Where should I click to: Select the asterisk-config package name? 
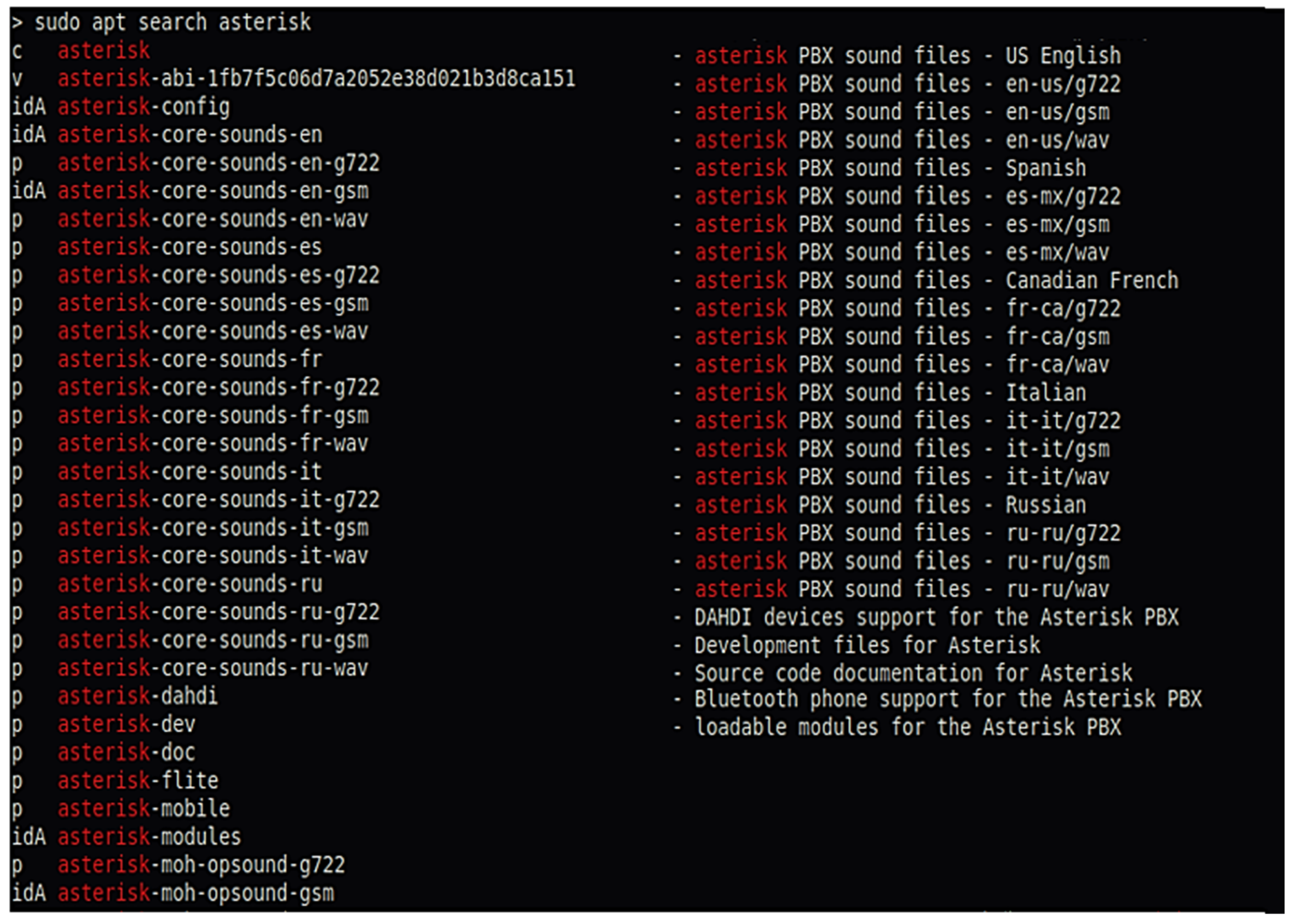(x=143, y=107)
